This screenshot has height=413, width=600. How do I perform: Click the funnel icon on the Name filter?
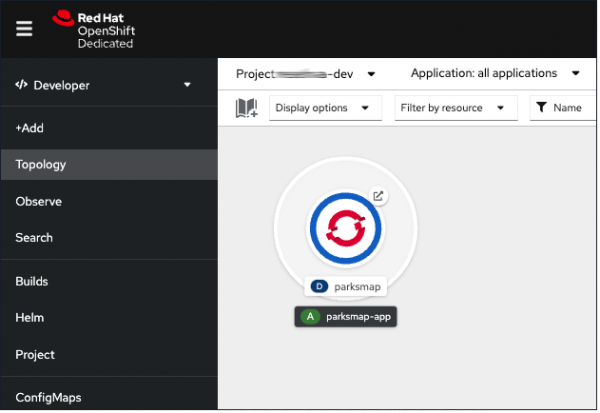[x=541, y=108]
